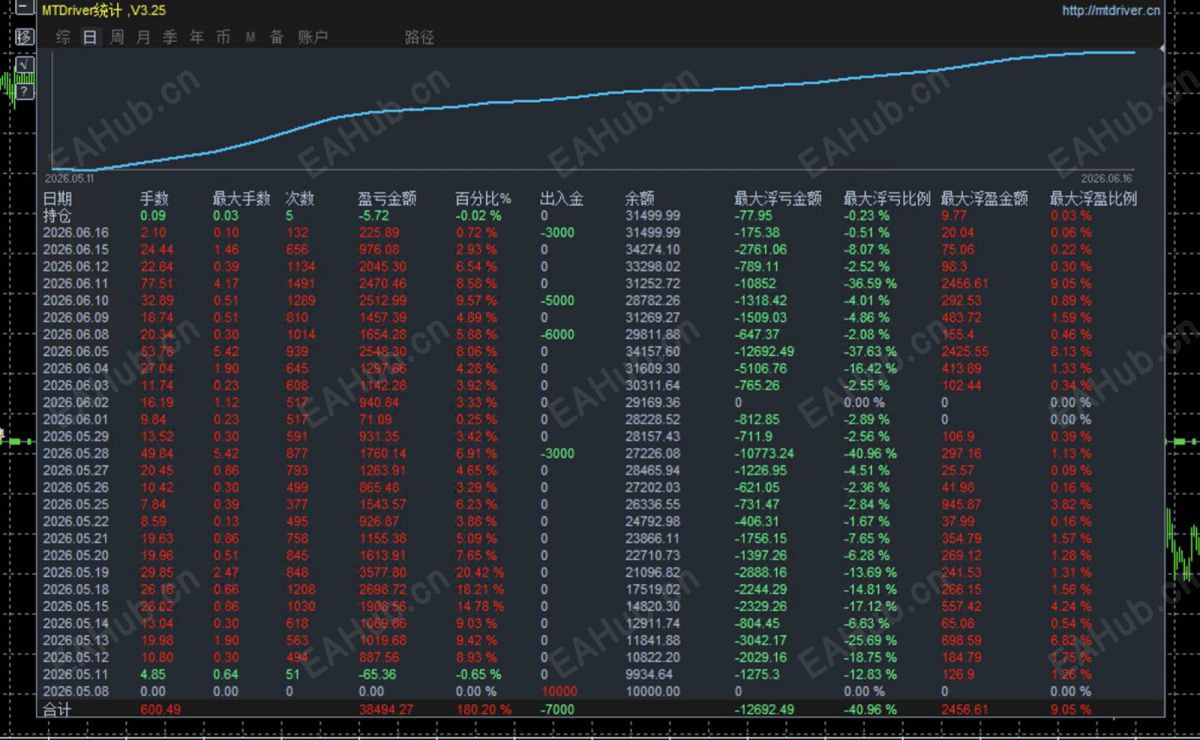Select the 2026.05.11 date row
1200x740 pixels.
[75, 674]
